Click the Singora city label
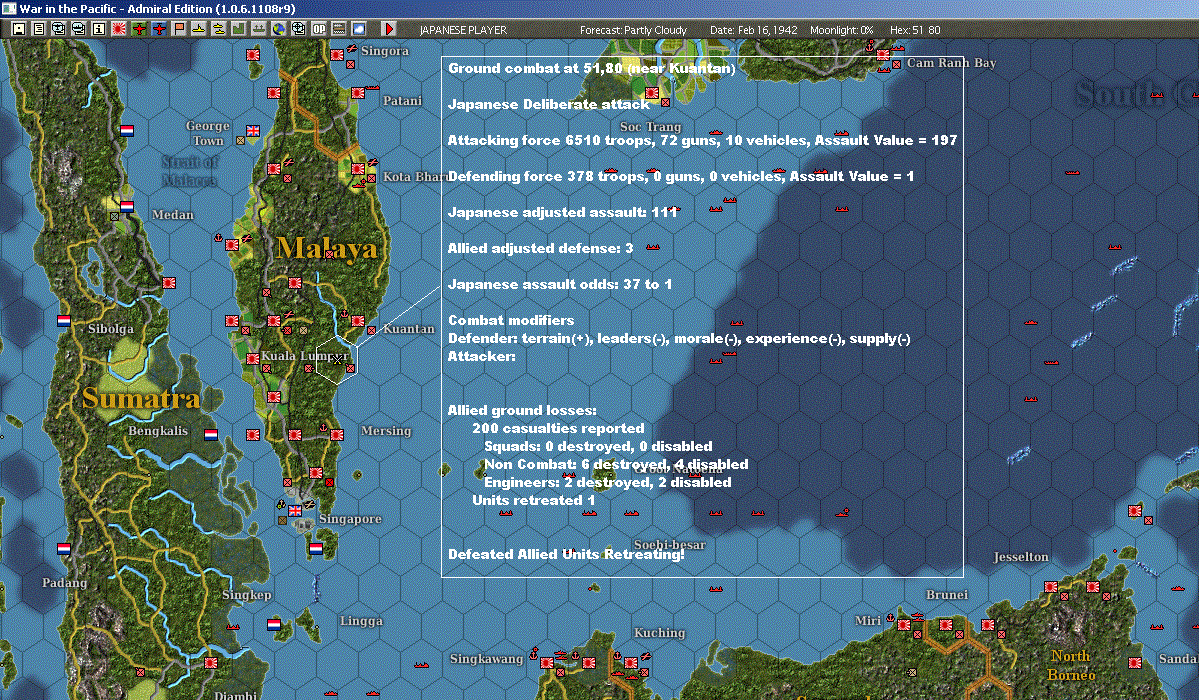The width and height of the screenshot is (1199, 700). 385,51
